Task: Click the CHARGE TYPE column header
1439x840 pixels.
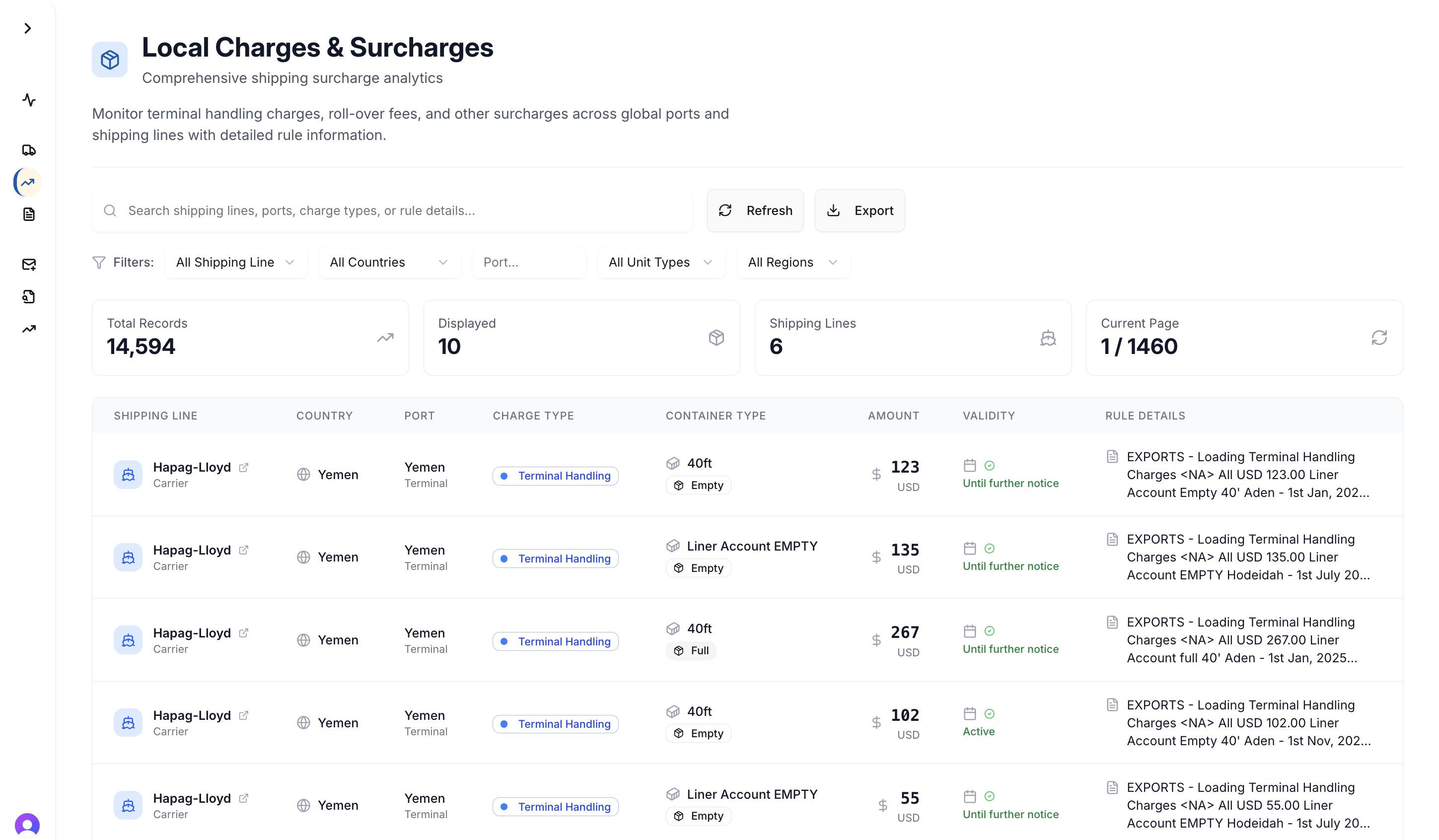Action: (533, 416)
